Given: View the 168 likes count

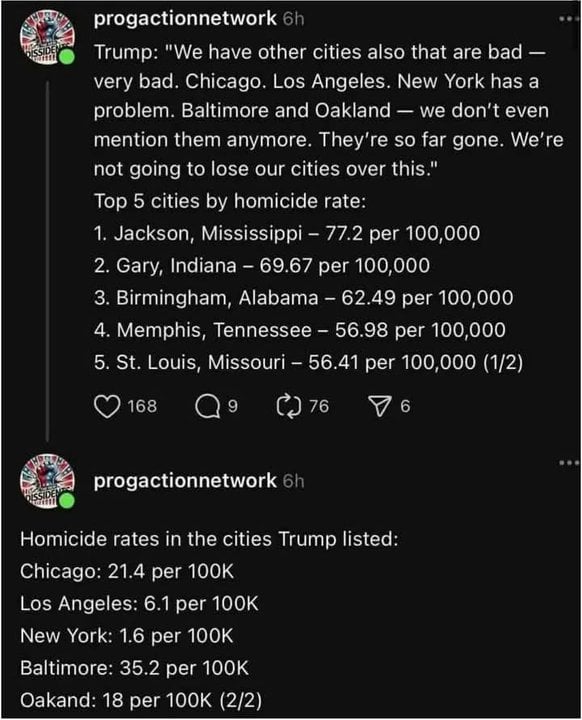Looking at the screenshot, I should click(142, 406).
